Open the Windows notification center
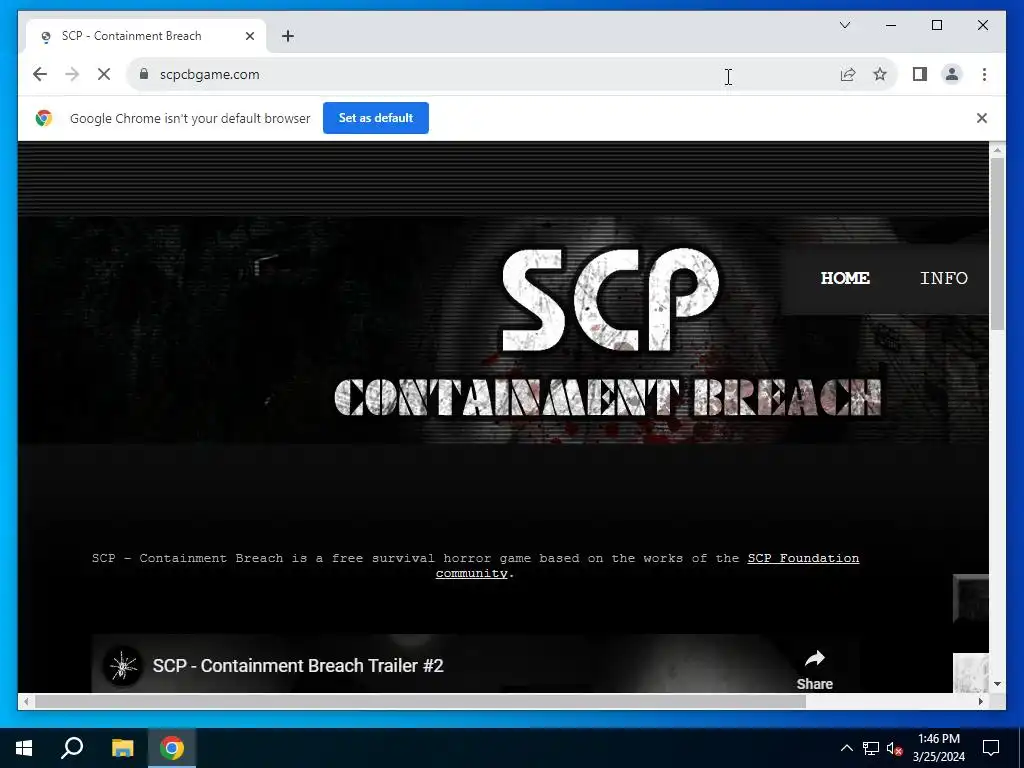The height and width of the screenshot is (768, 1024). (x=991, y=748)
